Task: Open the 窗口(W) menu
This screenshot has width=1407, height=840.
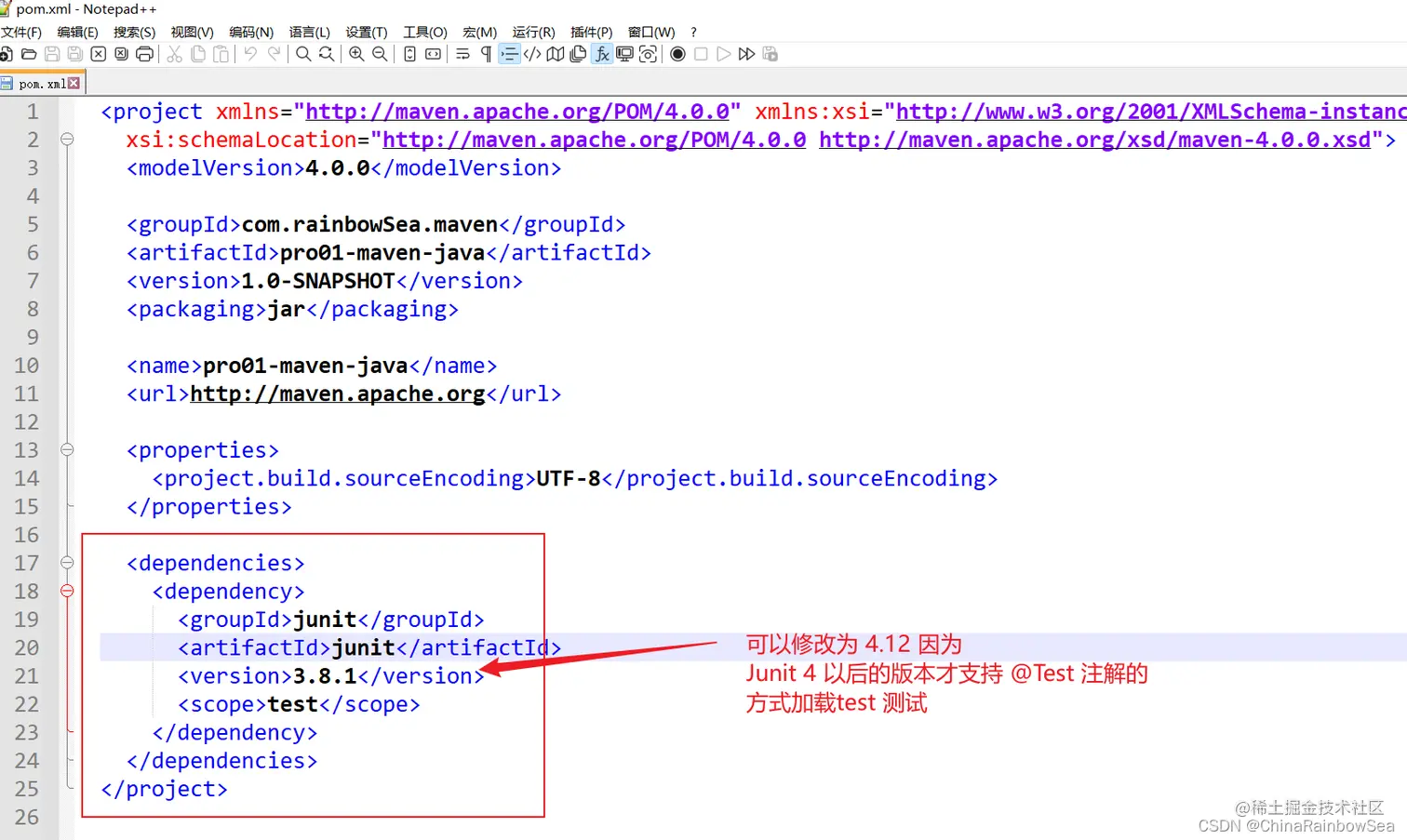Action: click(651, 32)
